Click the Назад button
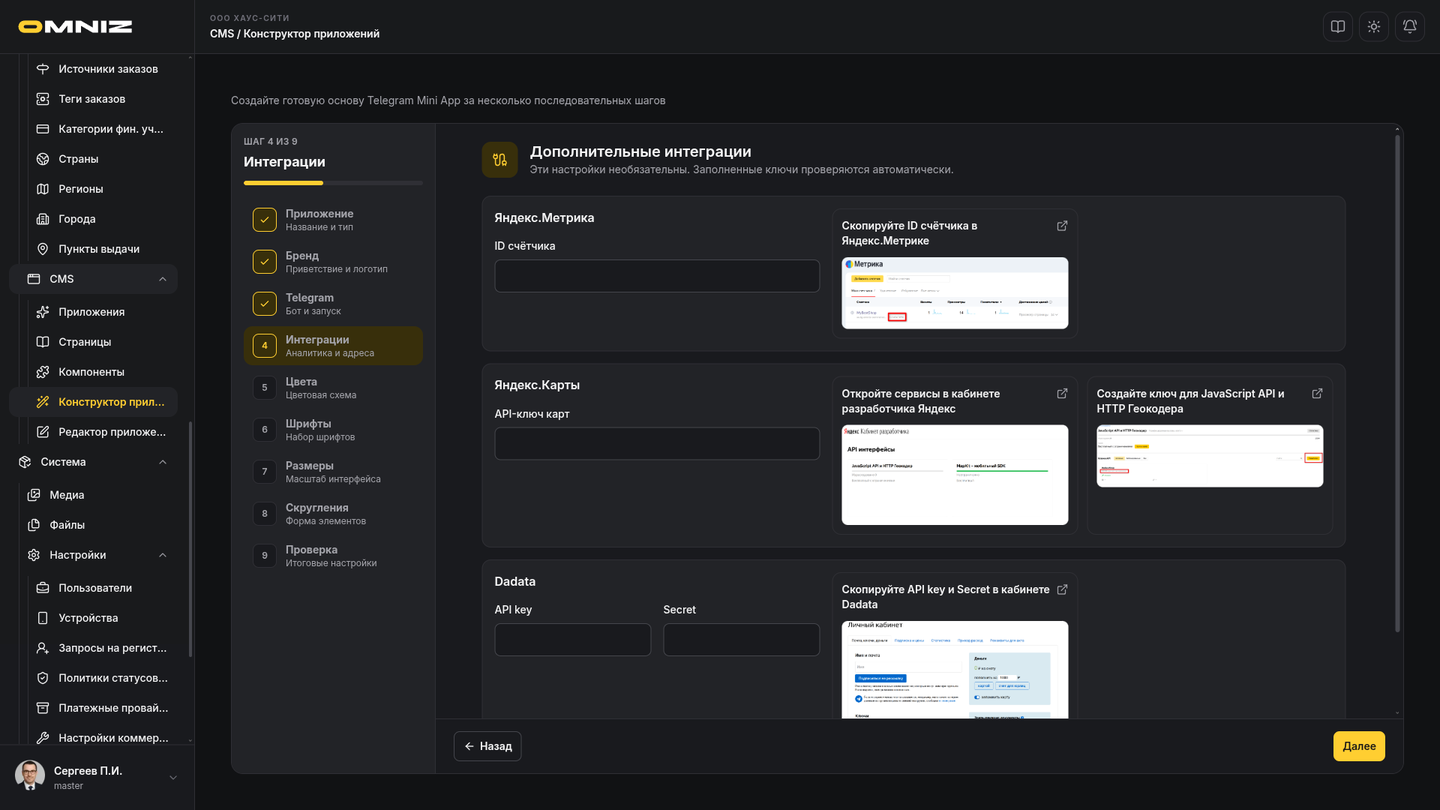 click(488, 746)
